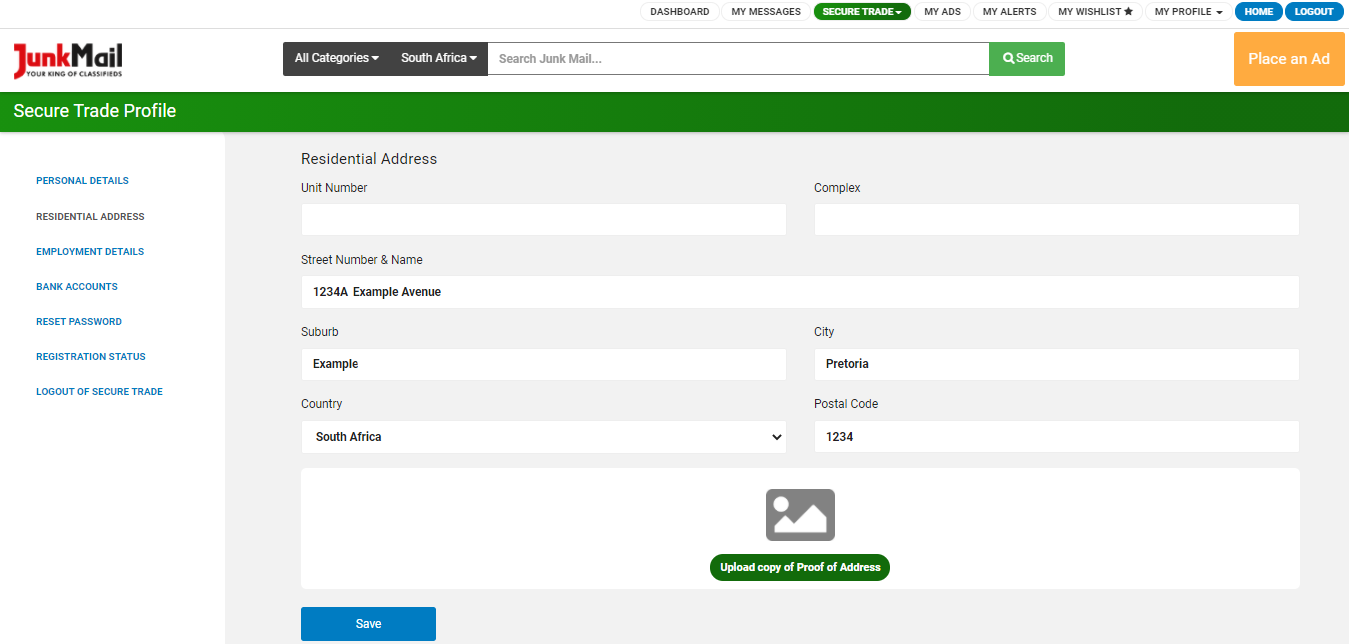Click the Unit Number input field
Image resolution: width=1349 pixels, height=644 pixels.
[x=543, y=219]
